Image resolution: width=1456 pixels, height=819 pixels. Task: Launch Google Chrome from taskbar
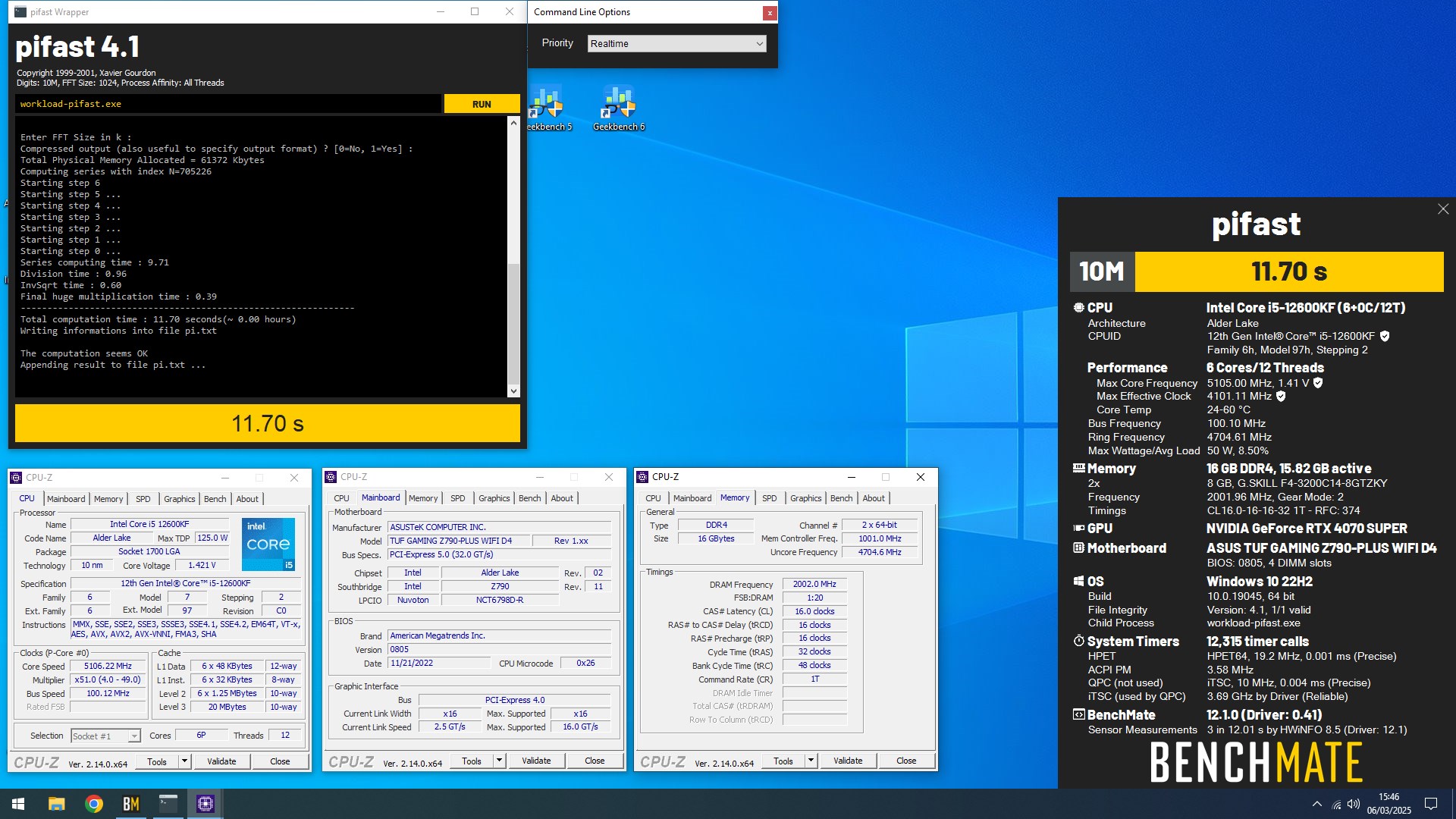point(94,804)
